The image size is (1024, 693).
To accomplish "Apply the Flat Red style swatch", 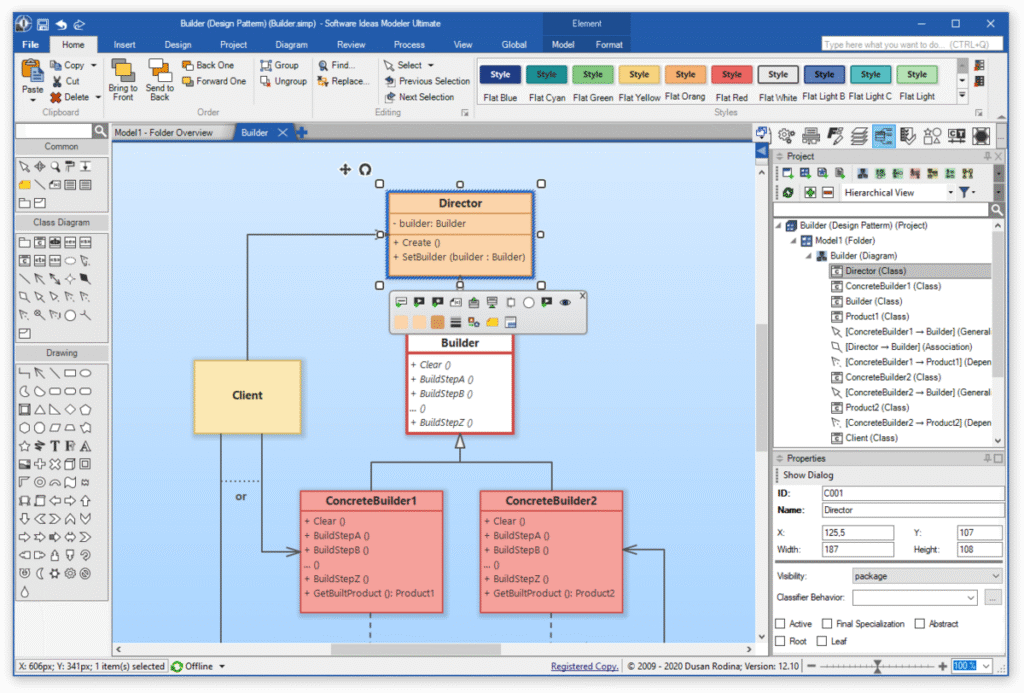I will click(732, 74).
